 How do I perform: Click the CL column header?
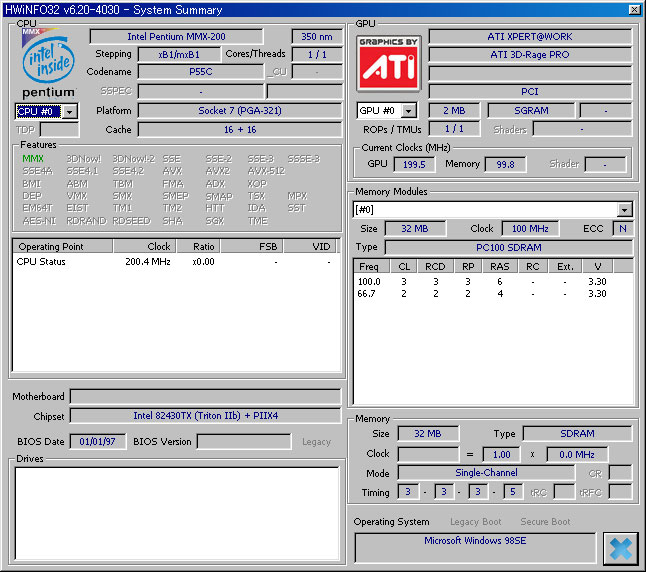(x=404, y=266)
